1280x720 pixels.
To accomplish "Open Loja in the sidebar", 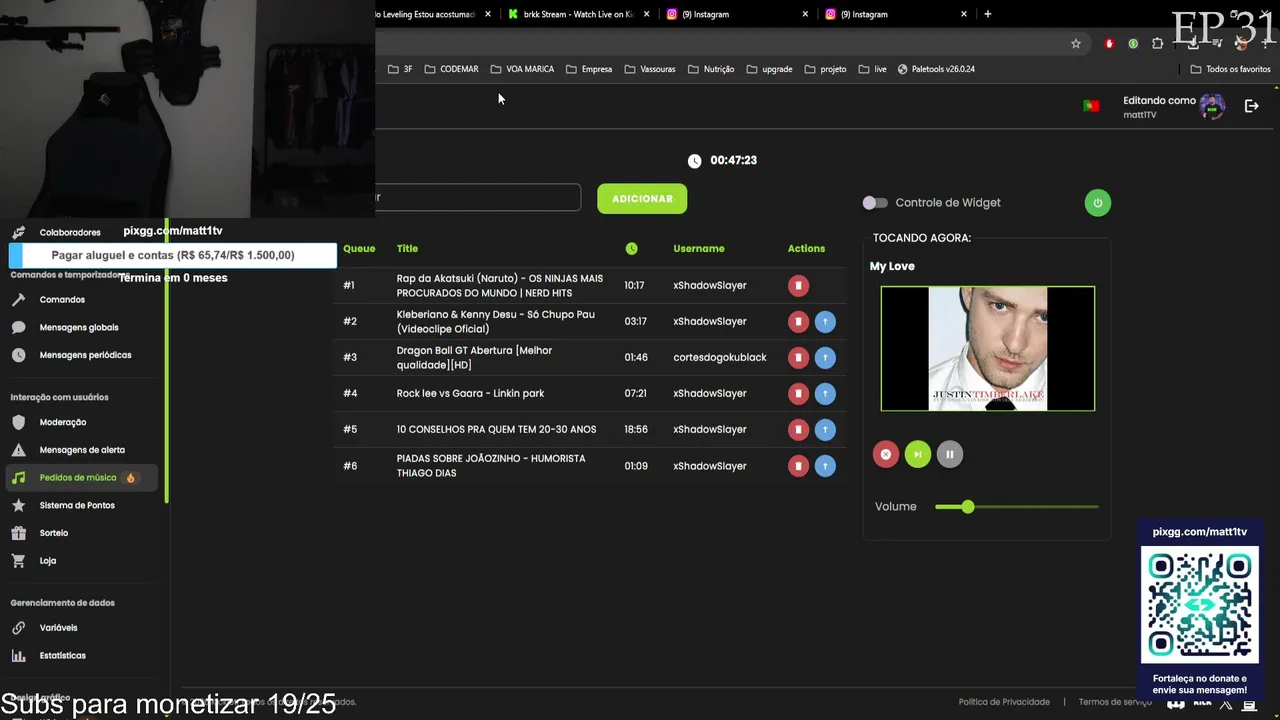I will (47, 561).
